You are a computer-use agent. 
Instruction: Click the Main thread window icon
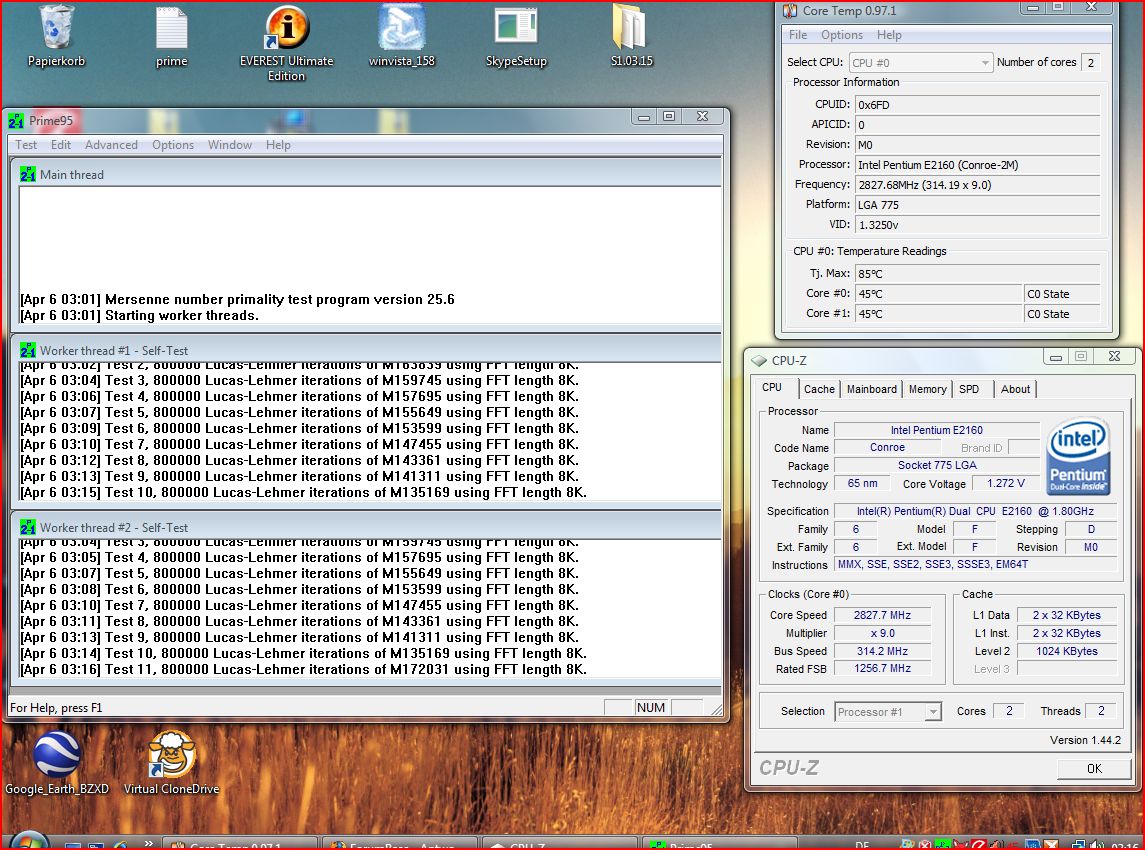28,175
